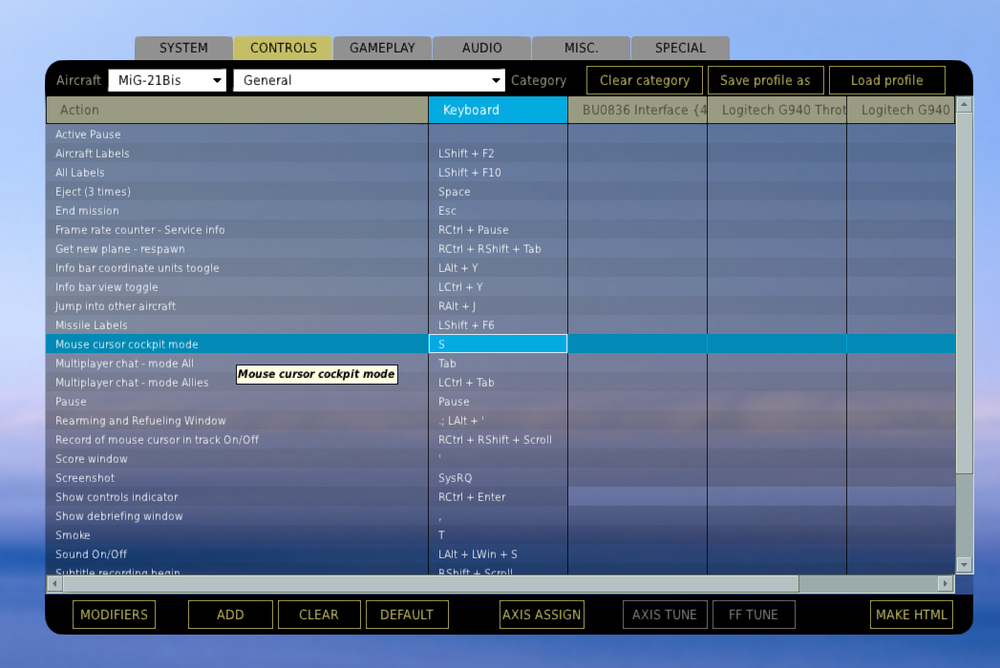Screen dimensions: 1000x668
Task: Select Info bar view toggle action
Action: 237,287
